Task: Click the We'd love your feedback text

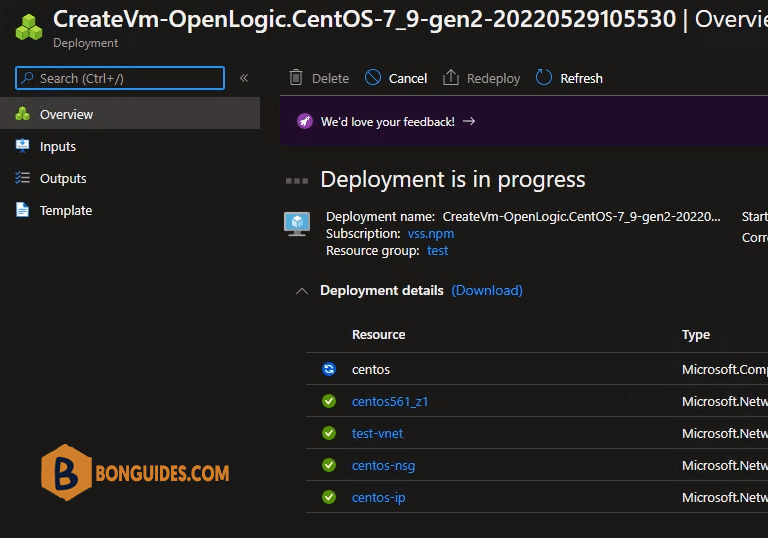Action: (x=387, y=122)
